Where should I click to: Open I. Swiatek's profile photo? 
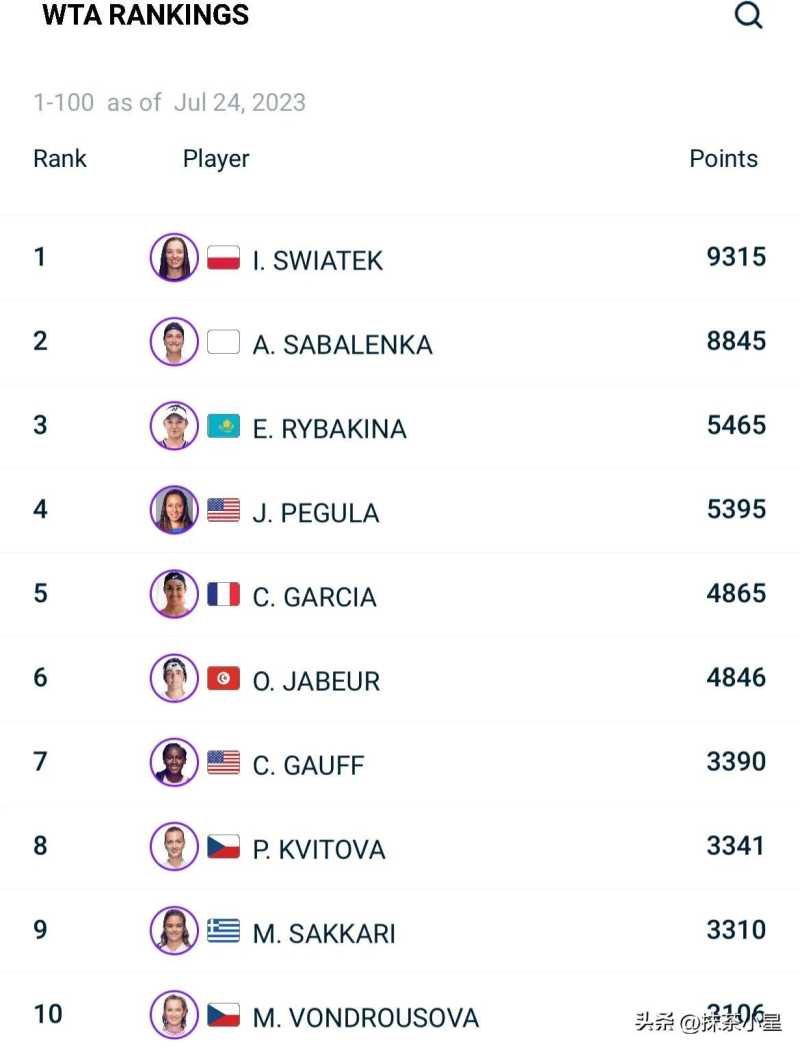pos(174,258)
